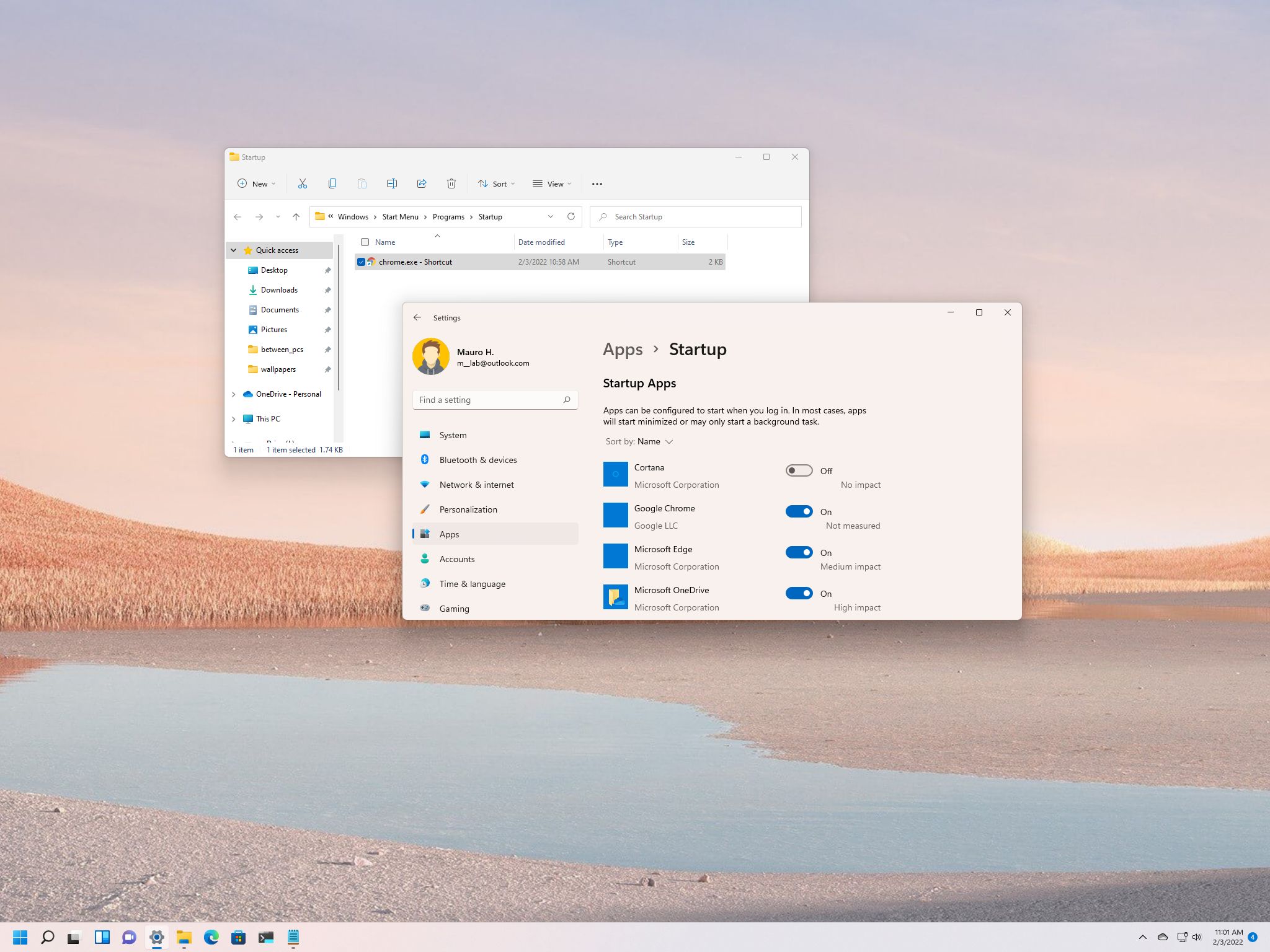
Task: Open Widgets from the taskbar
Action: [x=102, y=937]
